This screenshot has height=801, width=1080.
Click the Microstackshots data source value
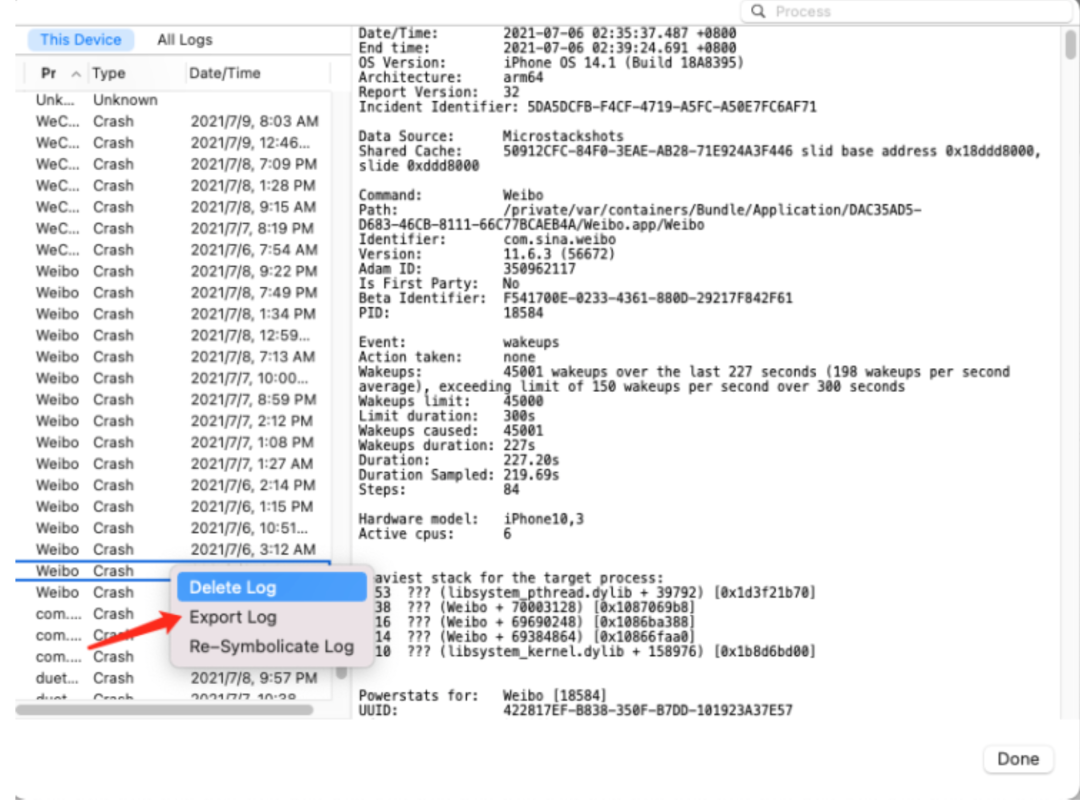coord(563,136)
